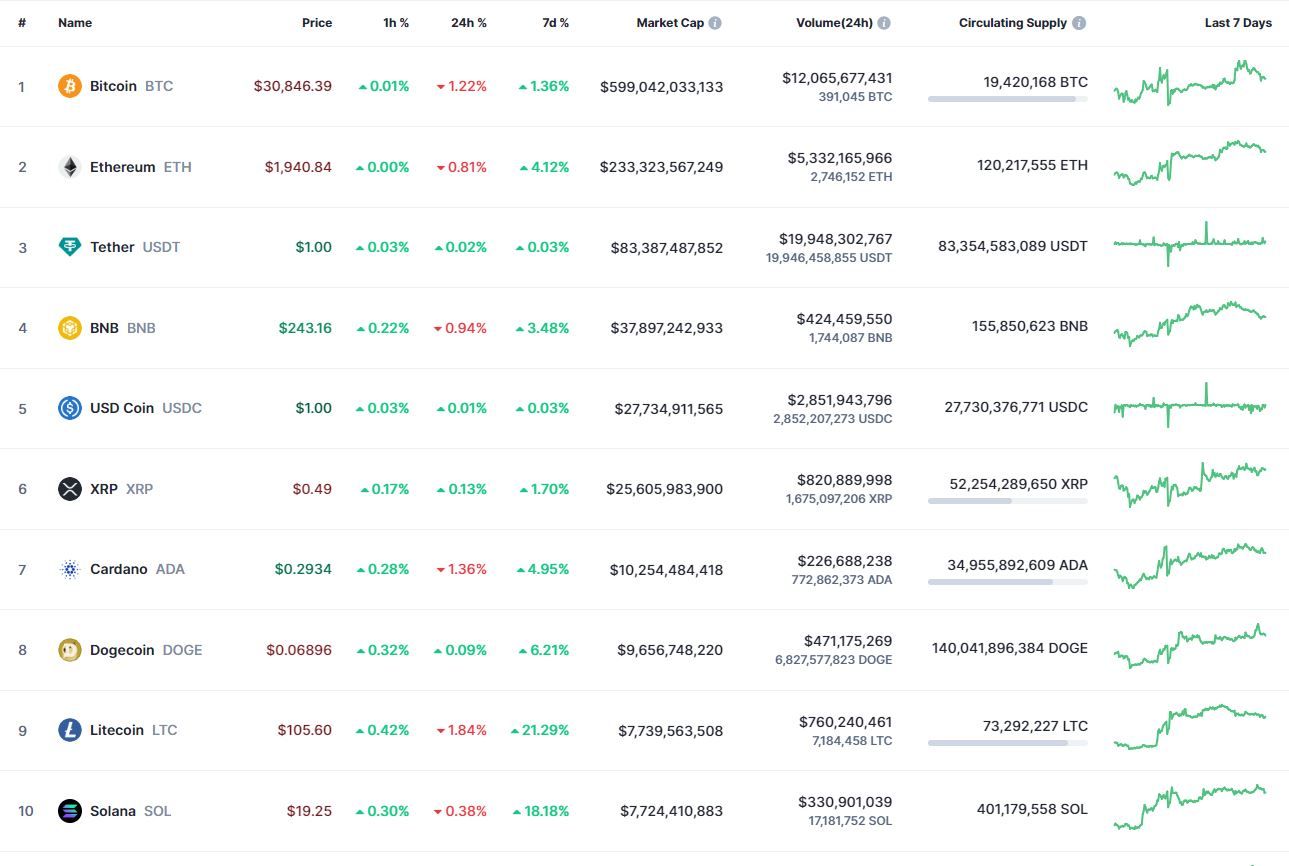Click the Volume(24h) info icon
The height and width of the screenshot is (866, 1289).
click(884, 23)
